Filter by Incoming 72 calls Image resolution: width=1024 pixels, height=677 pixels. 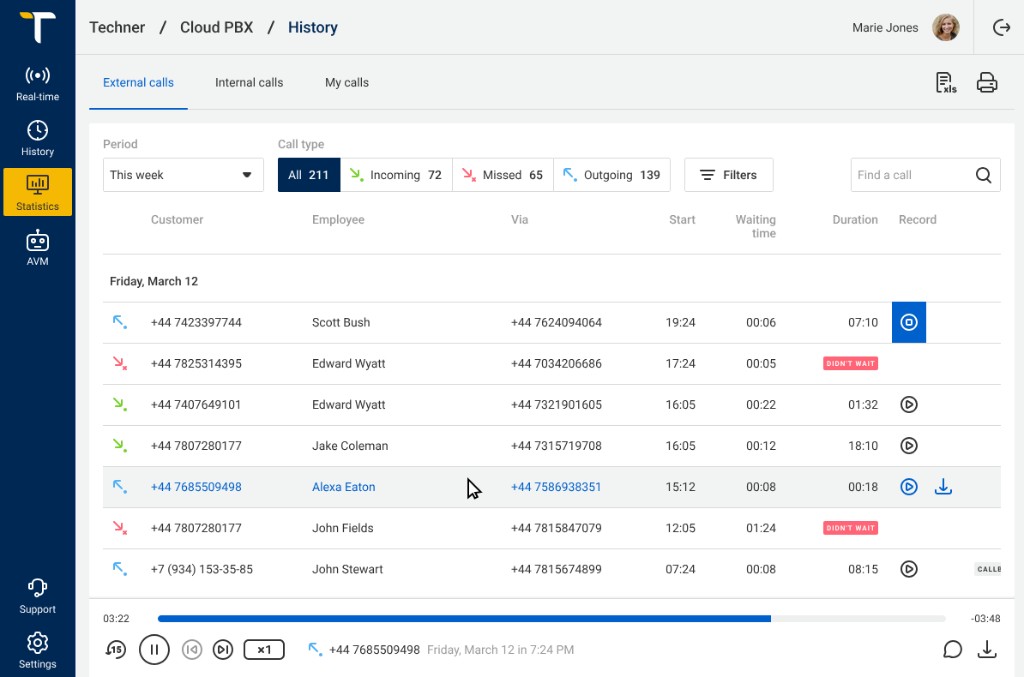point(396,175)
